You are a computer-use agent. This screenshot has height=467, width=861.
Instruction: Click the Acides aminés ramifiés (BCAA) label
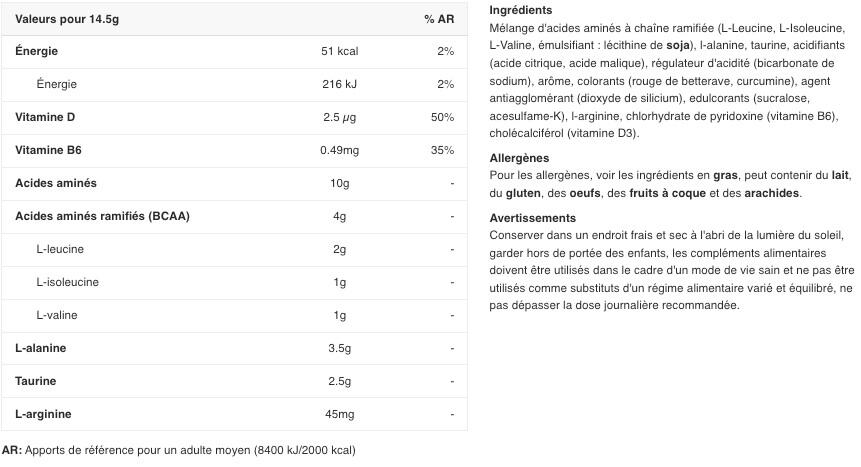pos(102,216)
